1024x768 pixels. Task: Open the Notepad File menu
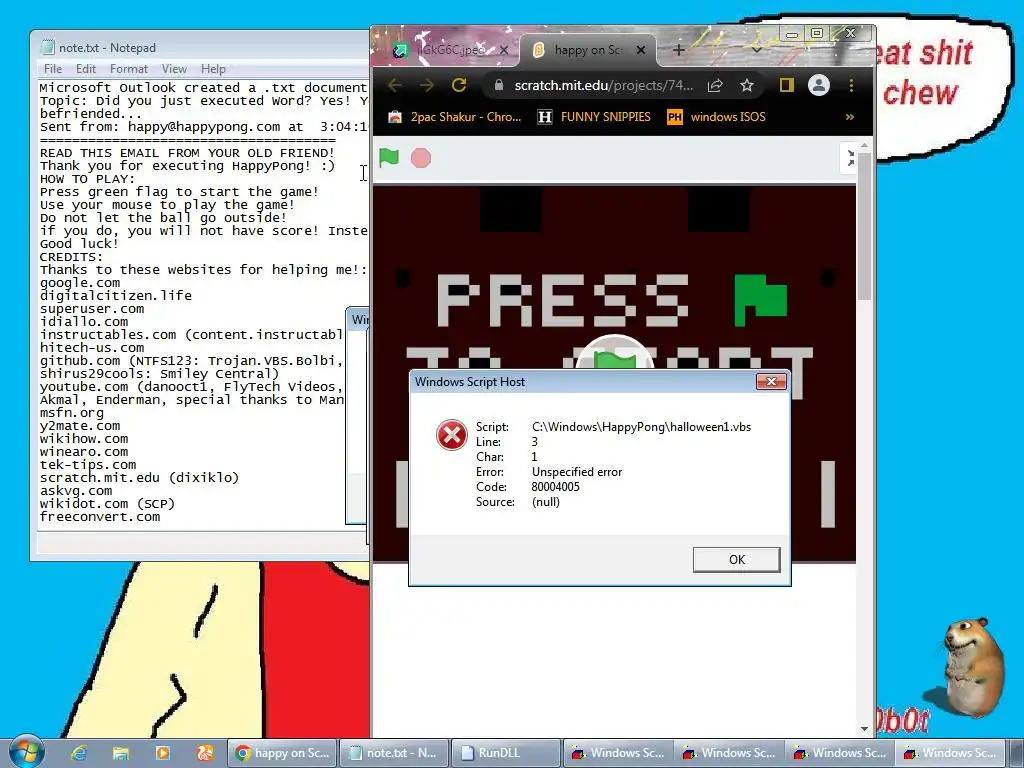click(53, 69)
